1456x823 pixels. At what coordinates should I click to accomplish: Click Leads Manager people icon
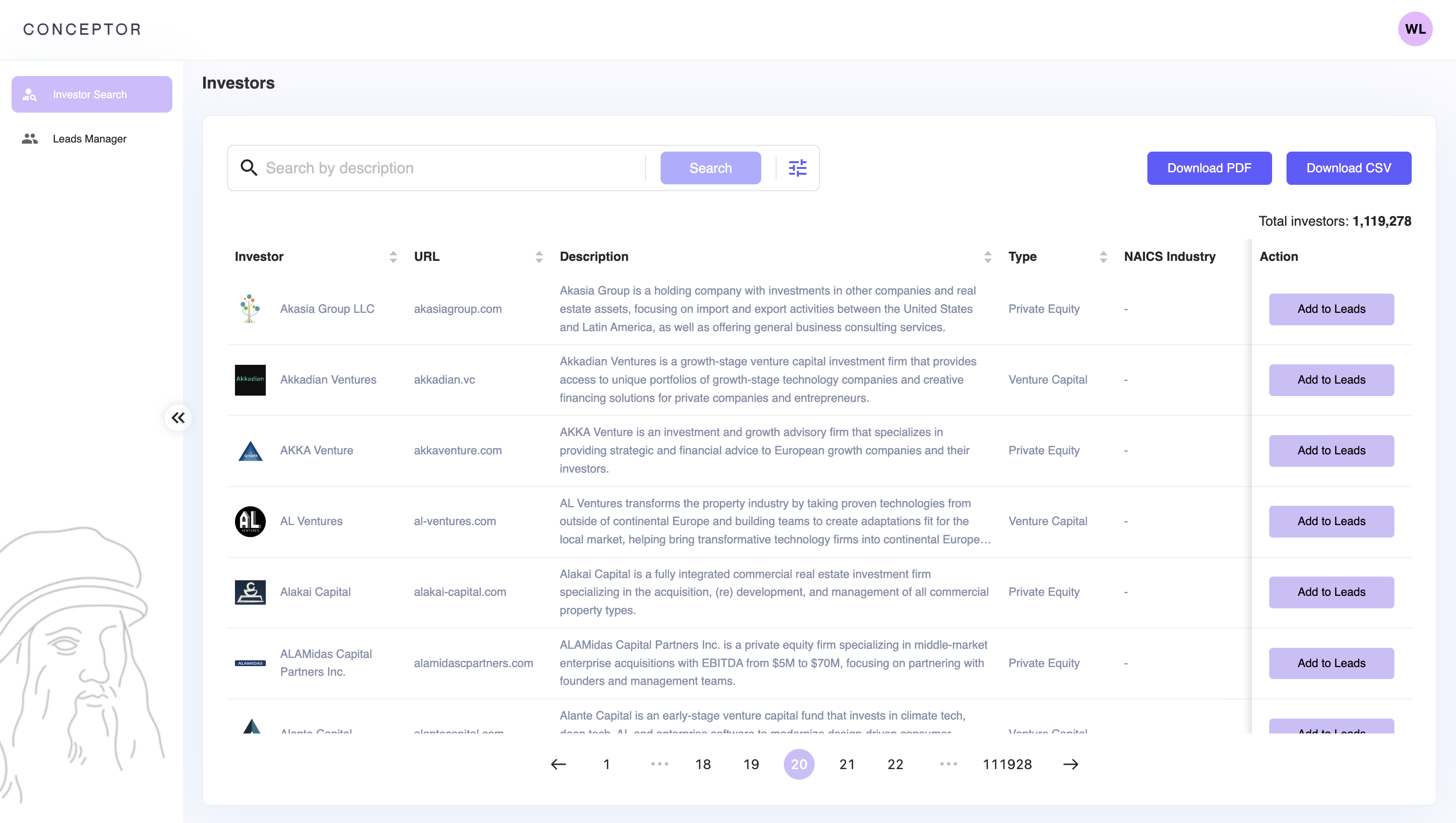[x=30, y=139]
